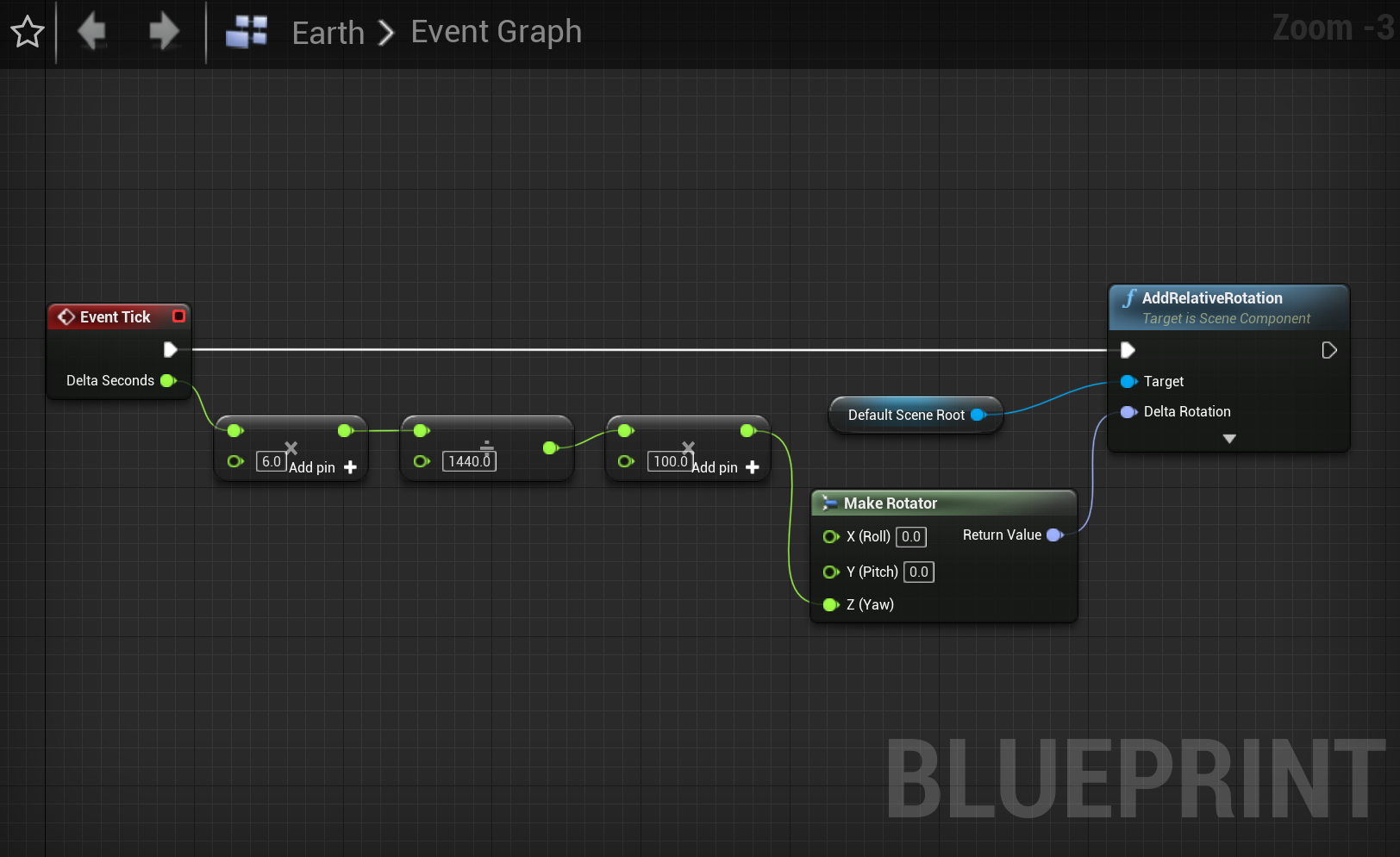Toggle the Event Tick red delegate pin
Image resolution: width=1400 pixels, height=857 pixels.
pyautogui.click(x=178, y=316)
